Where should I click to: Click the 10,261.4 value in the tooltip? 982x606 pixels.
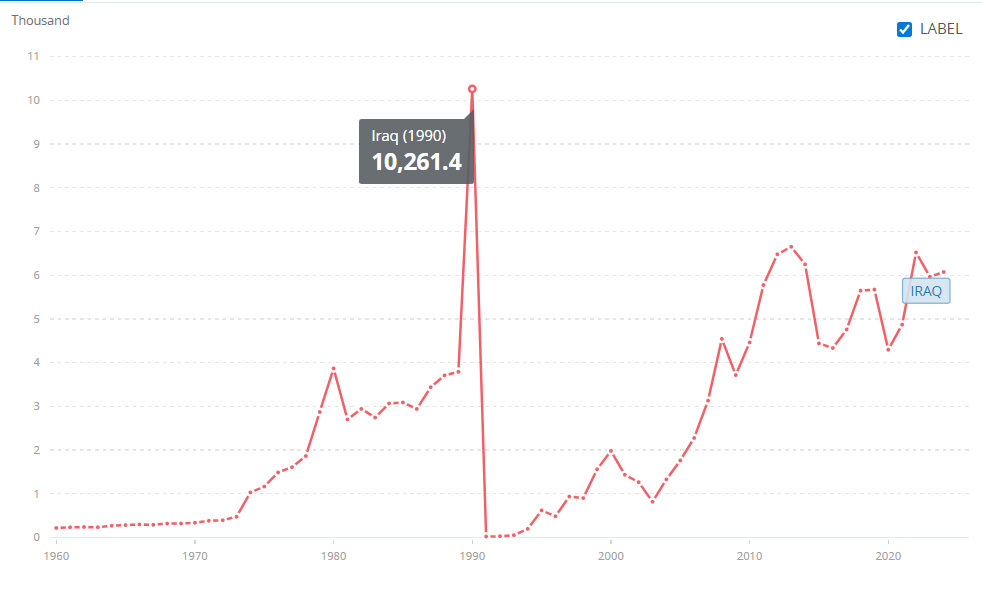point(416,162)
